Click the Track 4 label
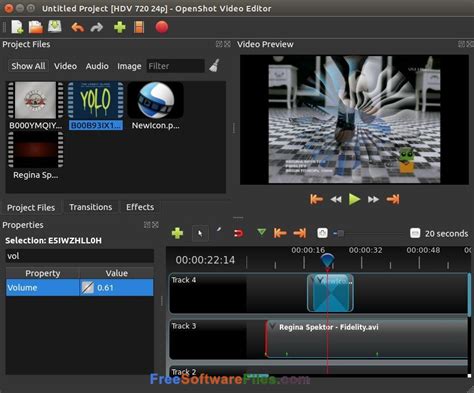This screenshot has height=393, width=474. [x=184, y=280]
